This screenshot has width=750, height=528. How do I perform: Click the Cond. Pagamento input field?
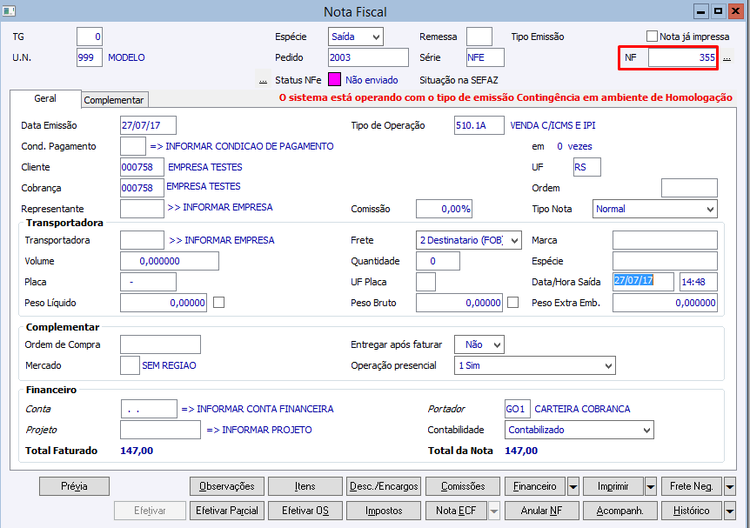133,146
